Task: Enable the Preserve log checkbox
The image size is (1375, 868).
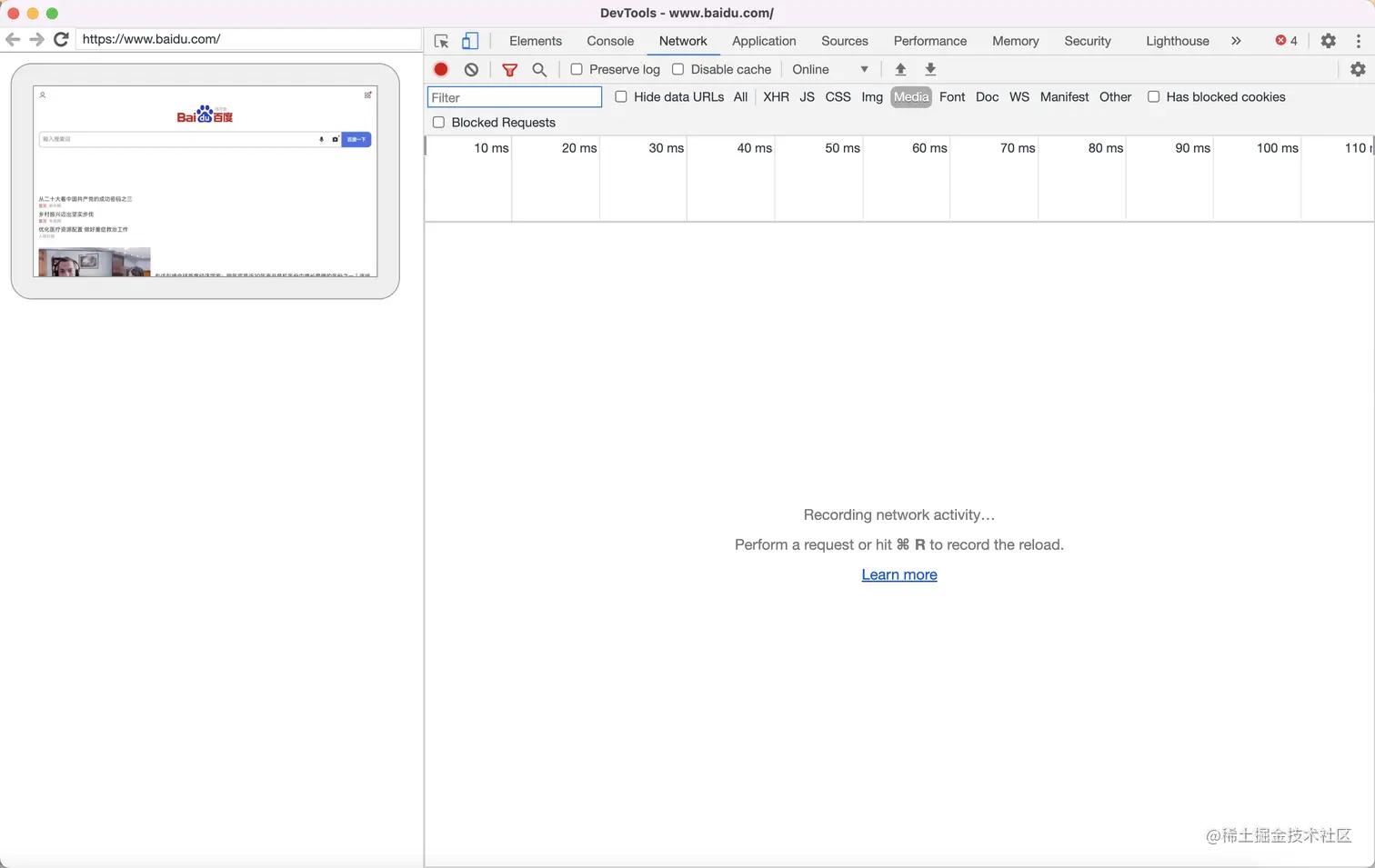Action: point(577,69)
